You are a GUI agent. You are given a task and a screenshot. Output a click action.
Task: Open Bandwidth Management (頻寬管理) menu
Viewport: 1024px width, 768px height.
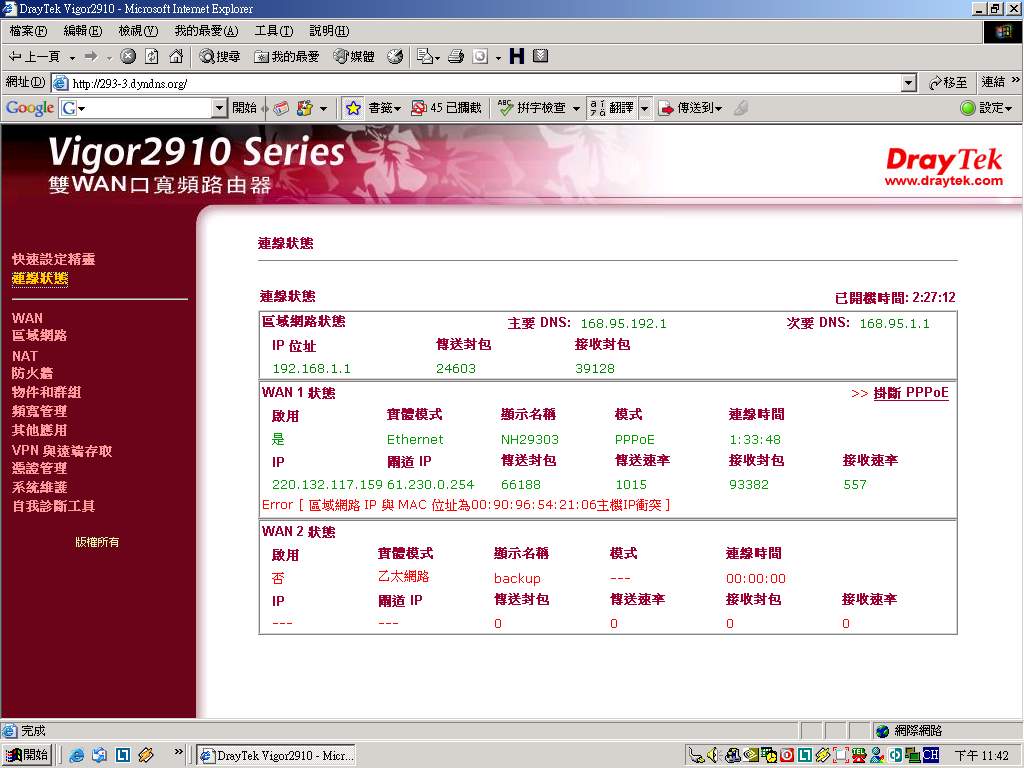39,411
